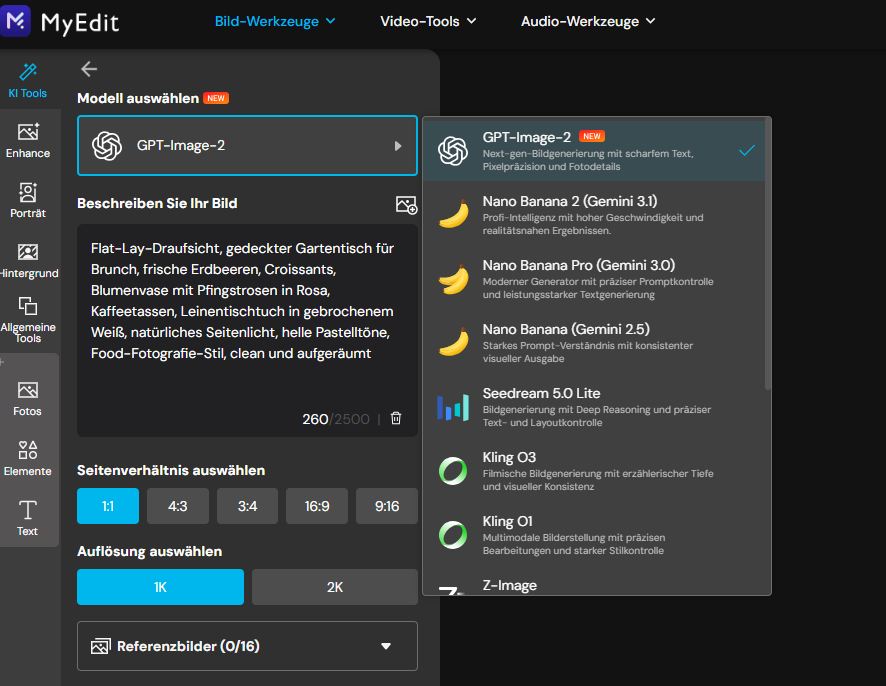The image size is (886, 686).
Task: Expand the Referenzbilder (0/16) section
Action: coord(247,646)
